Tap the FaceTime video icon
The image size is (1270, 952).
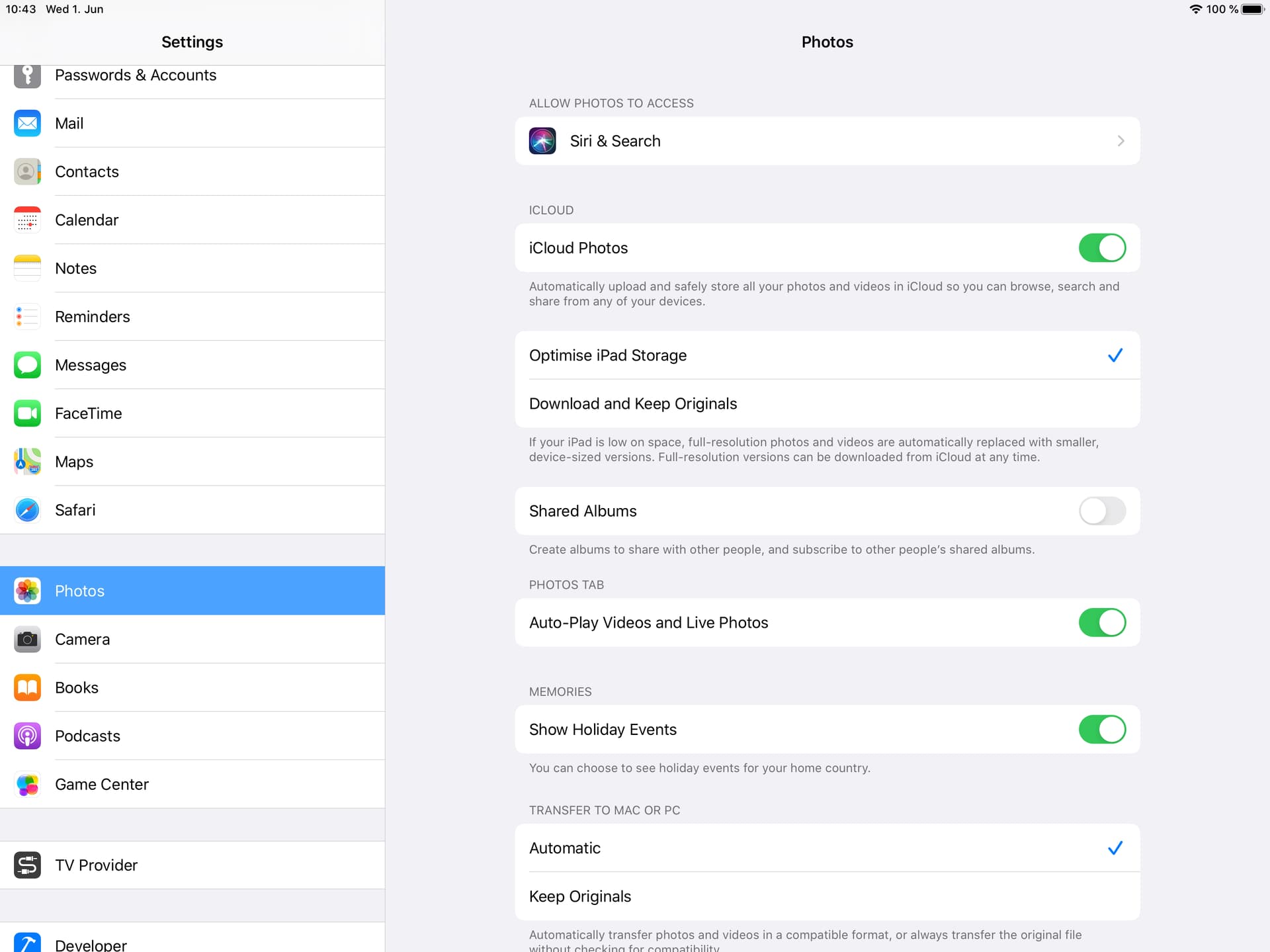[x=27, y=413]
